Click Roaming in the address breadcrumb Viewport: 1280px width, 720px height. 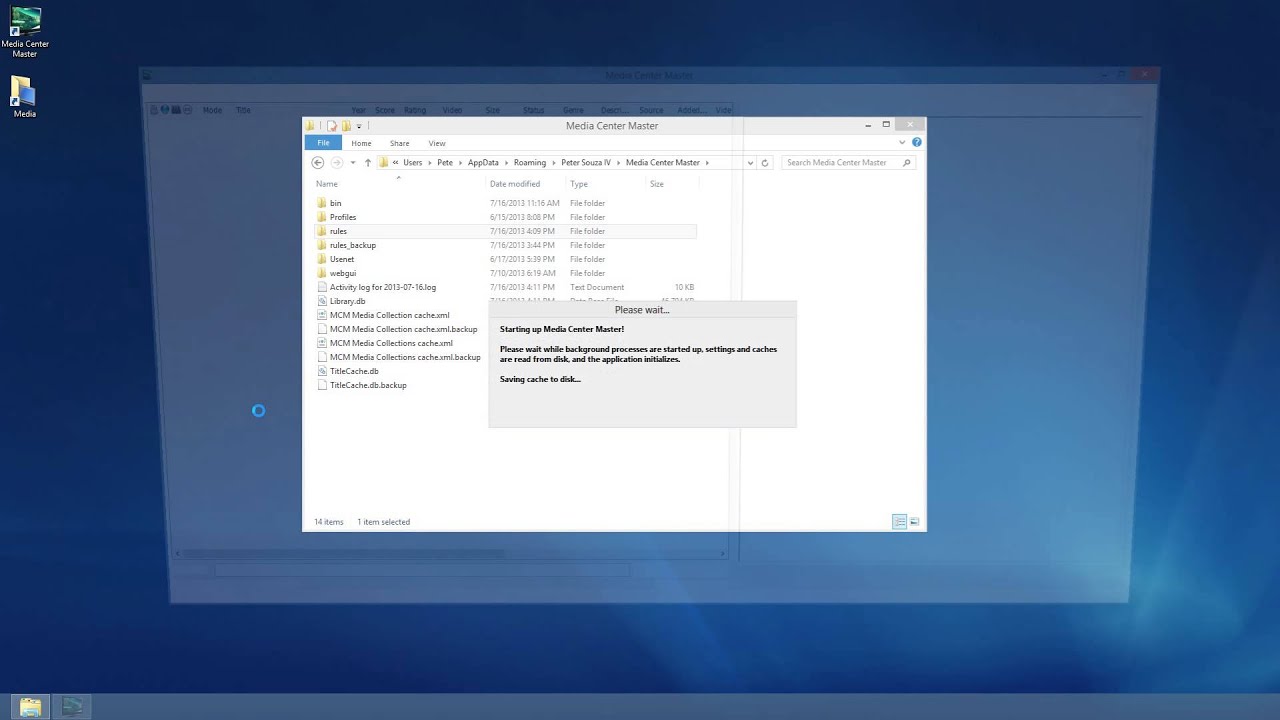[x=530, y=162]
